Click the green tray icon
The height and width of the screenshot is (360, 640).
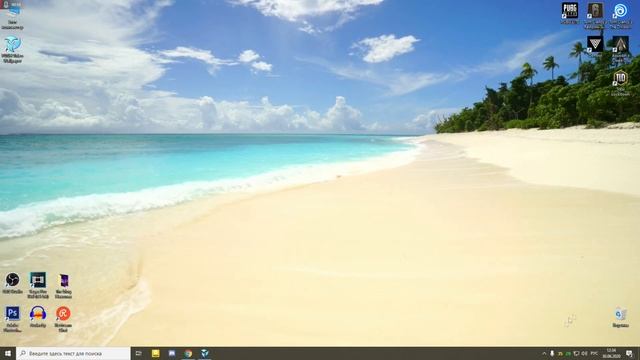coord(568,353)
